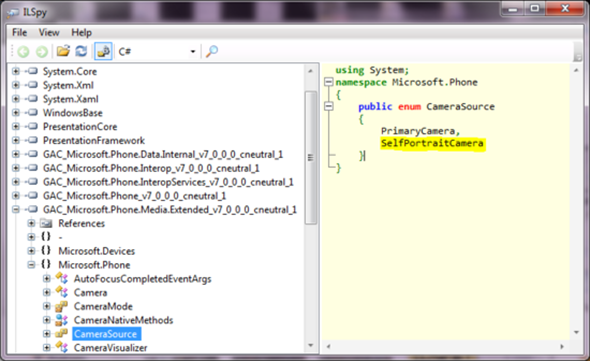Collapse the Microsoft.Phone namespace node
The height and width of the screenshot is (361, 590).
[x=31, y=265]
